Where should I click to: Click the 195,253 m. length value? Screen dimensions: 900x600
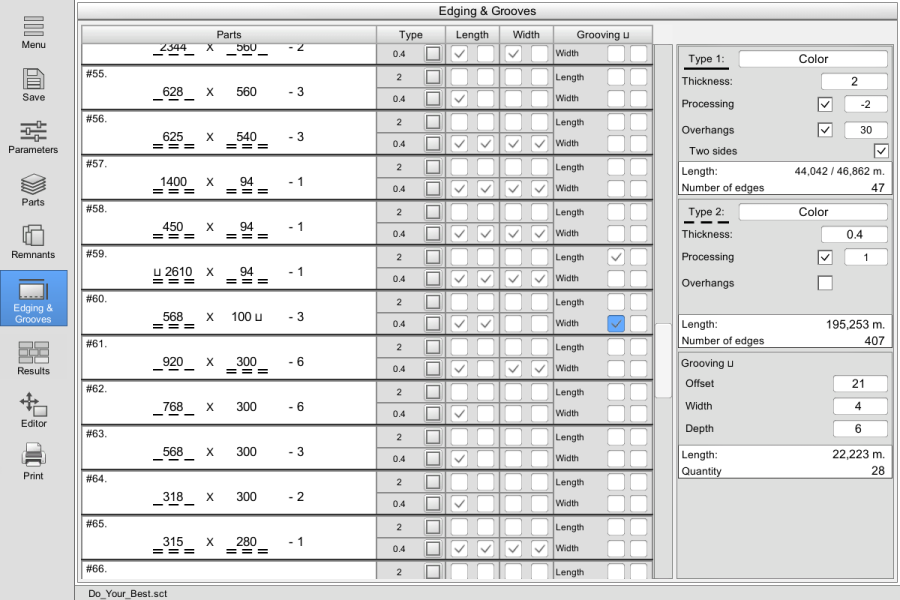click(x=855, y=324)
